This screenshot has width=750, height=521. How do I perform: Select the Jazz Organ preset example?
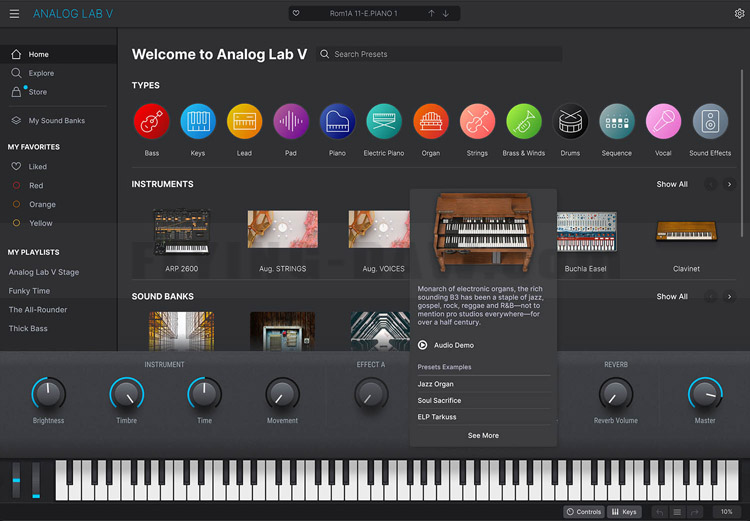point(484,384)
